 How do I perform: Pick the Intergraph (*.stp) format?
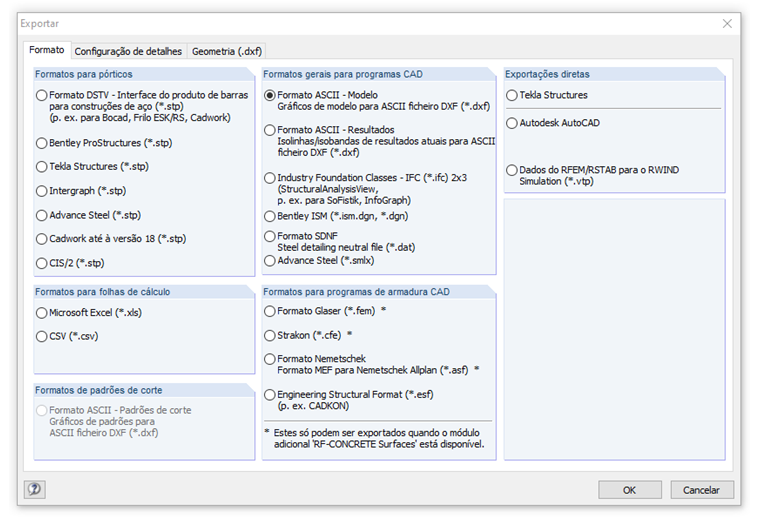pyautogui.click(x=42, y=191)
